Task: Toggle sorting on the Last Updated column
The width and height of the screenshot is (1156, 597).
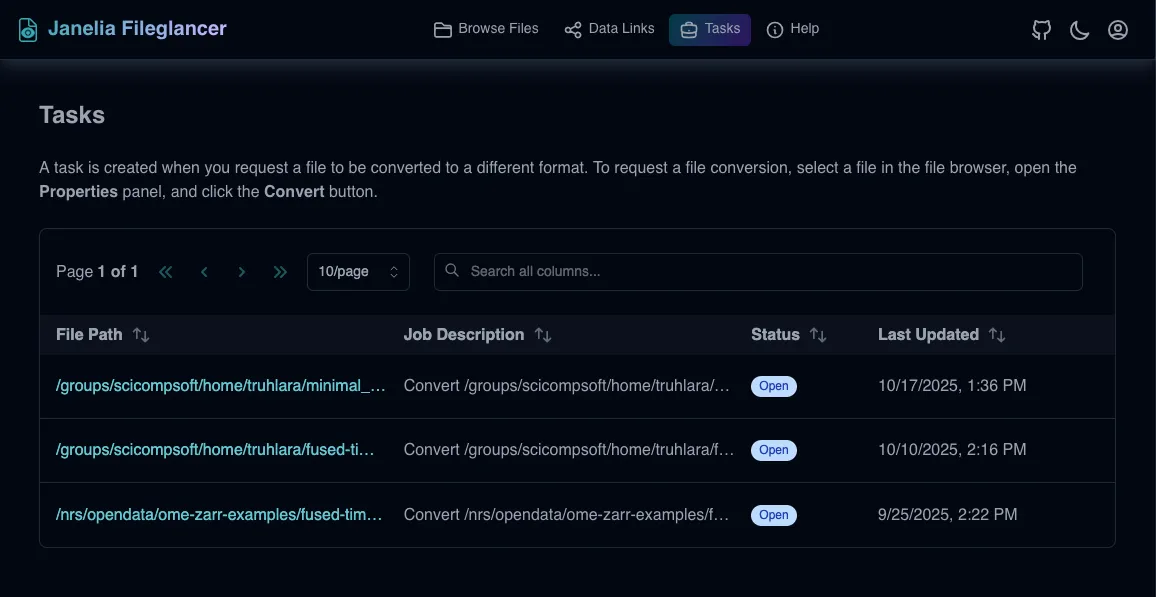Action: [998, 335]
